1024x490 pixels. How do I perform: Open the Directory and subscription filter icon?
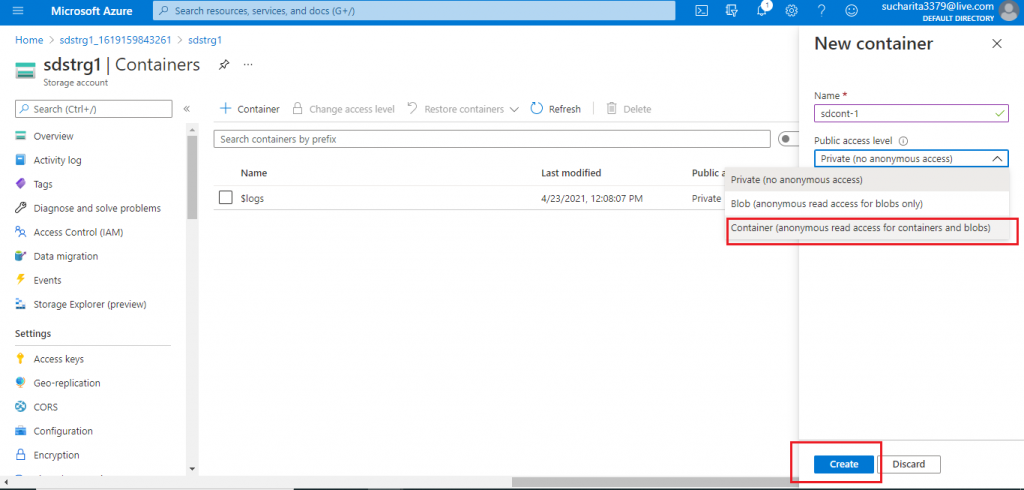(731, 10)
